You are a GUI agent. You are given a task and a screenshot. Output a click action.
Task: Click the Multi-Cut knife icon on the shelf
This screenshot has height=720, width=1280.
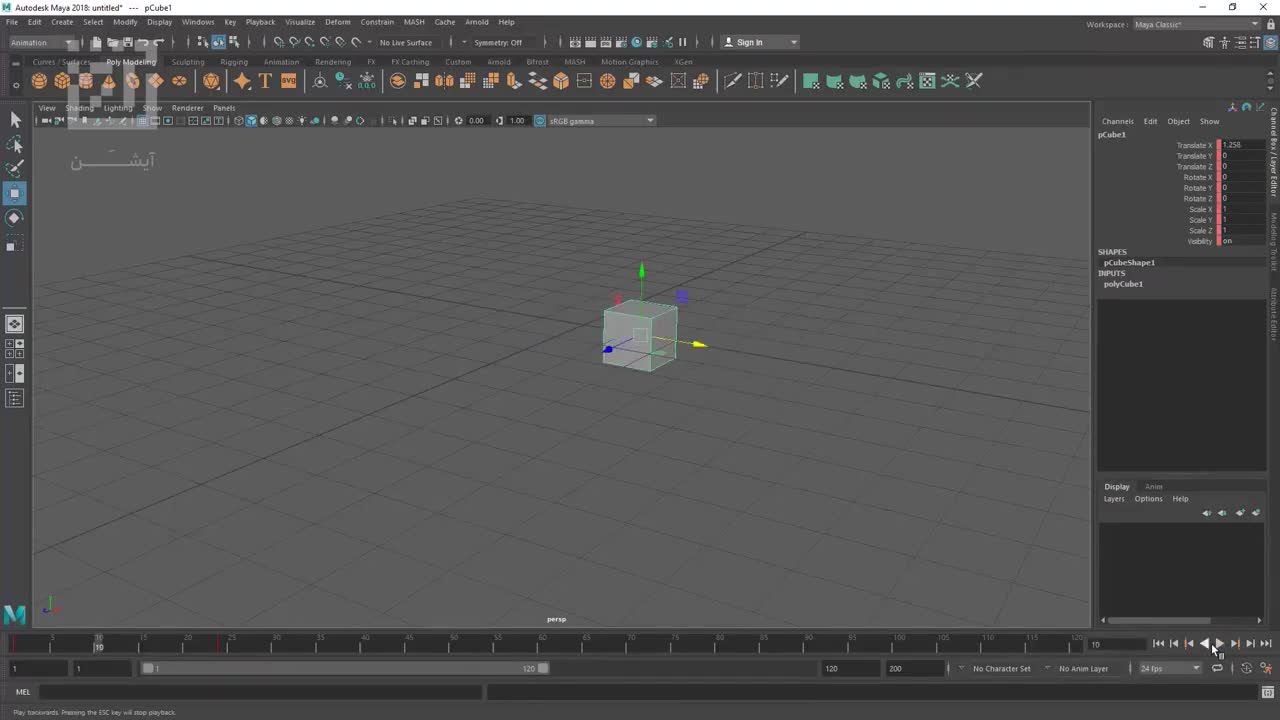click(732, 81)
